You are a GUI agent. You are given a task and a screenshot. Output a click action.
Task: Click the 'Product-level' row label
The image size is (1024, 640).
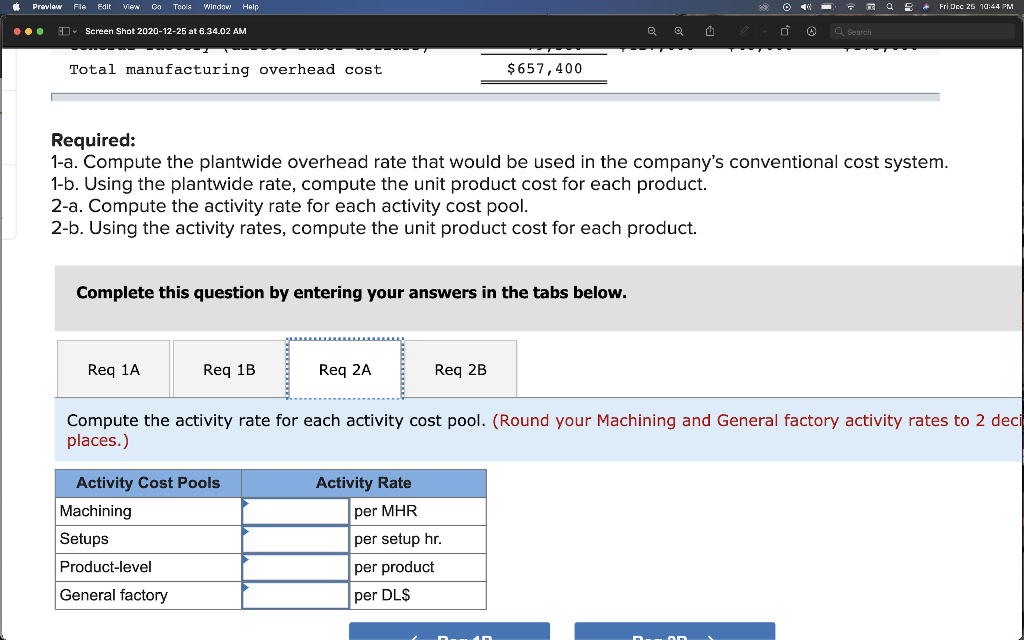(105, 567)
